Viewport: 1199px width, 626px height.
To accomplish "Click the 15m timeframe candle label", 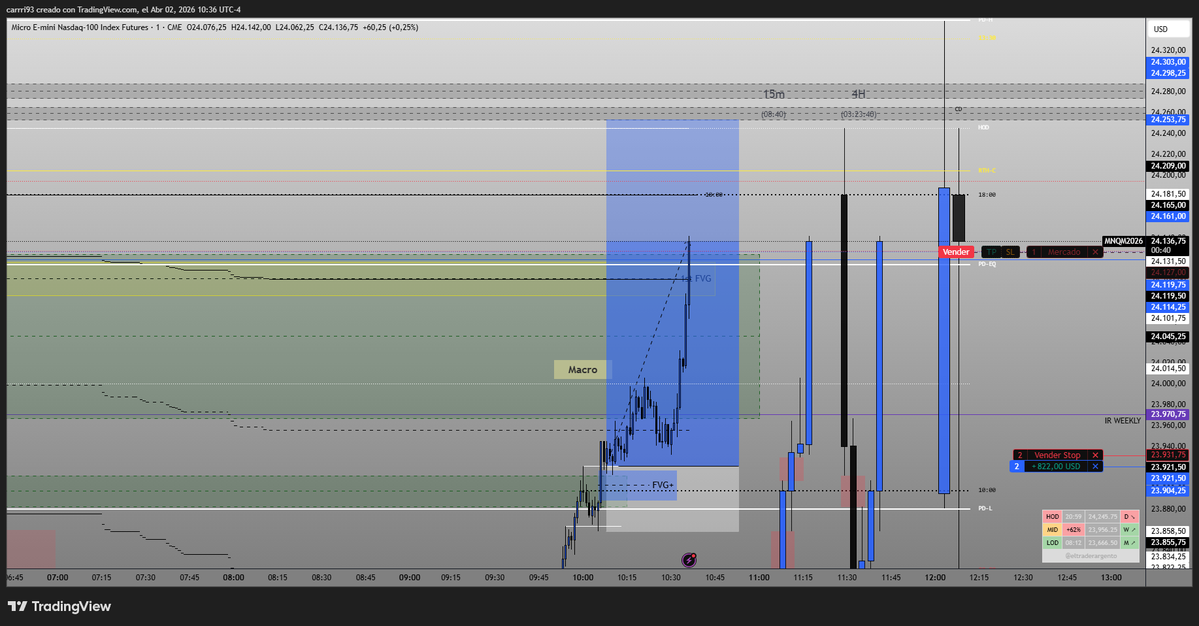I will click(x=773, y=94).
